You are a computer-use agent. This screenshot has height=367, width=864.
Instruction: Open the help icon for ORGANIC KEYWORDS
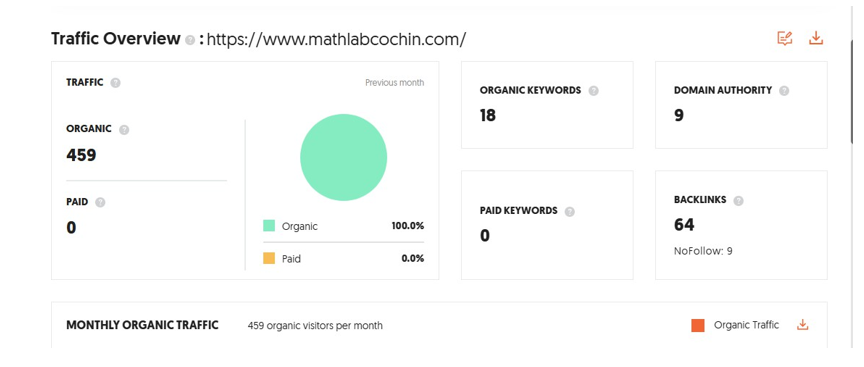click(x=593, y=91)
